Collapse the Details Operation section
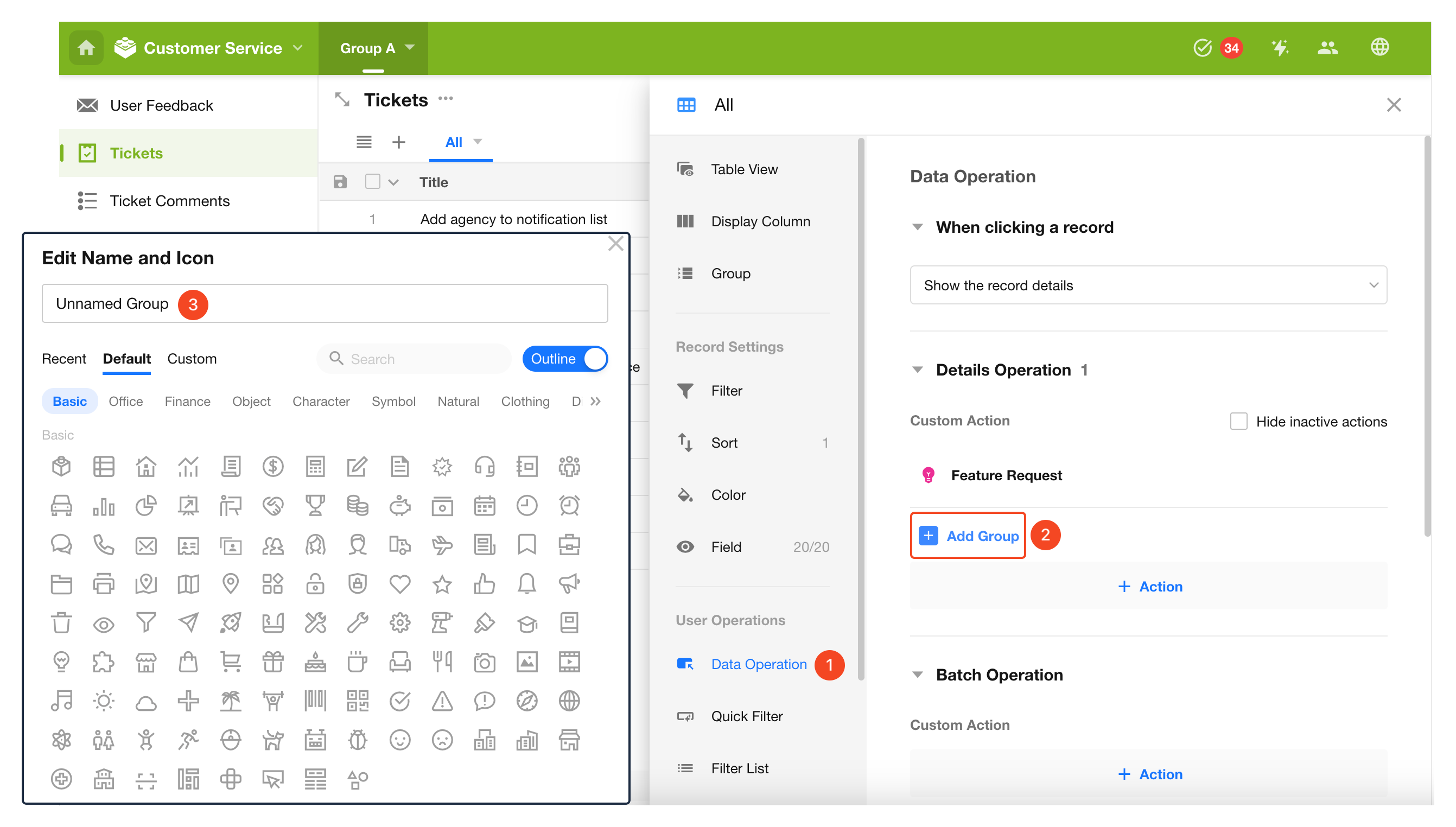Image resolution: width=1456 pixels, height=827 pixels. point(917,370)
